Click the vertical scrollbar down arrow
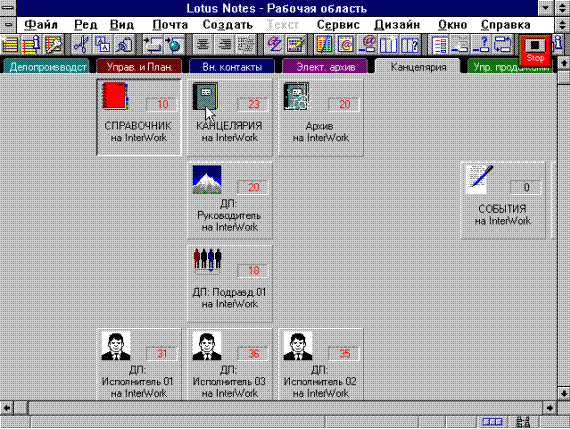Screen dimensions: 570x429 [563, 393]
